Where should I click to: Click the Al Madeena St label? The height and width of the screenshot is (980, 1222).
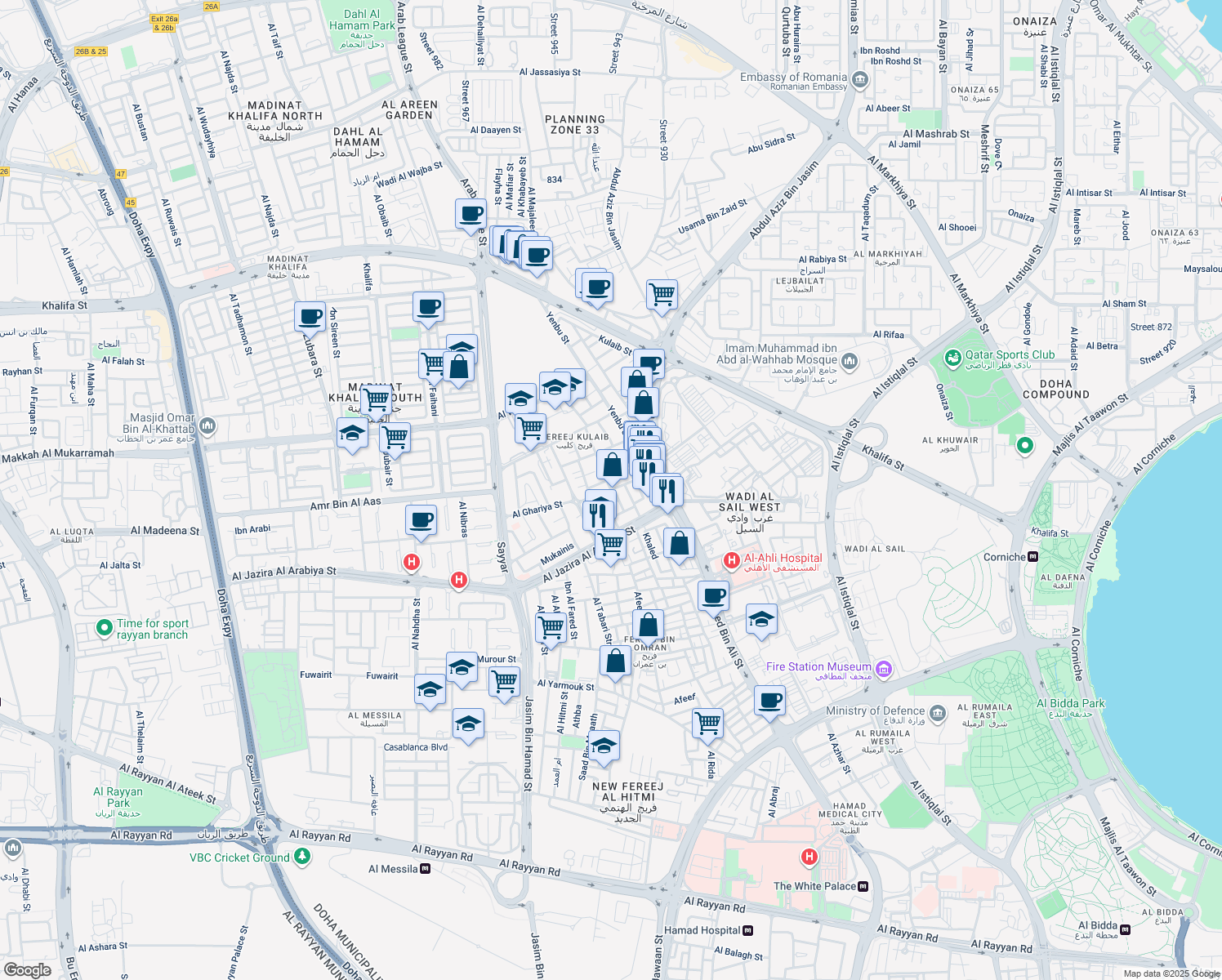pyautogui.click(x=165, y=531)
